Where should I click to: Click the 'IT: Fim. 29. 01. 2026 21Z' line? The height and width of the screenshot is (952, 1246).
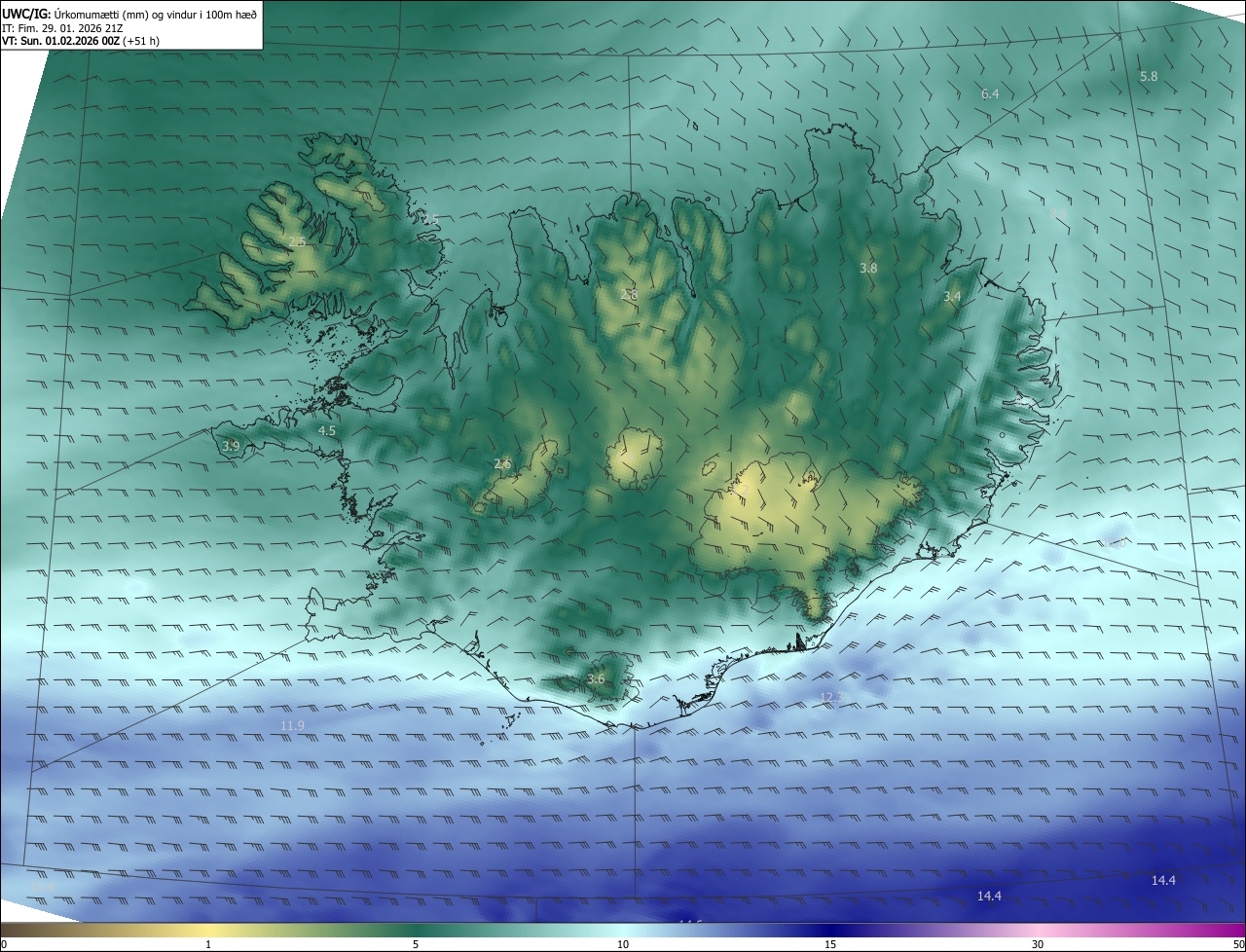pyautogui.click(x=61, y=28)
